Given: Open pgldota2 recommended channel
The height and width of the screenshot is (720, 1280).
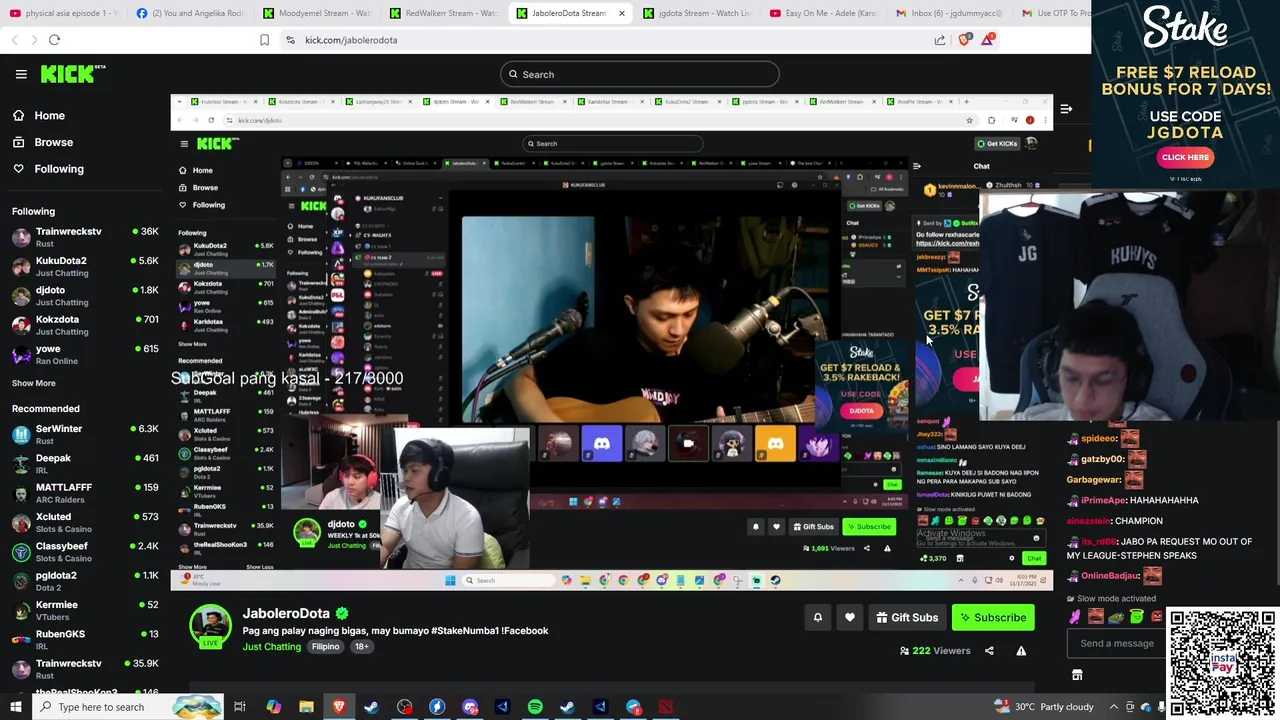Looking at the screenshot, I should [85, 581].
